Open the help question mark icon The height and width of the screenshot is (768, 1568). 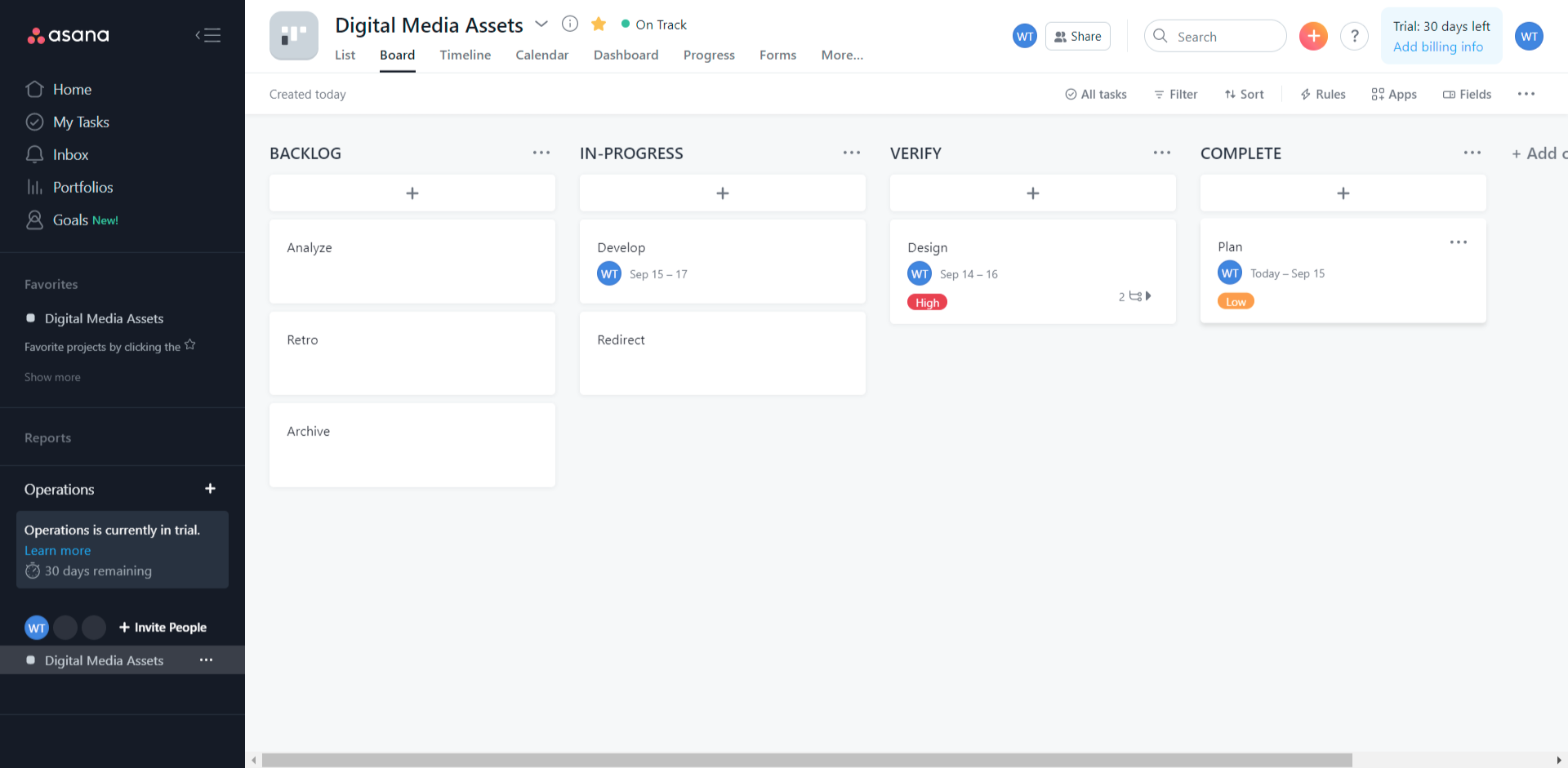[x=1354, y=36]
